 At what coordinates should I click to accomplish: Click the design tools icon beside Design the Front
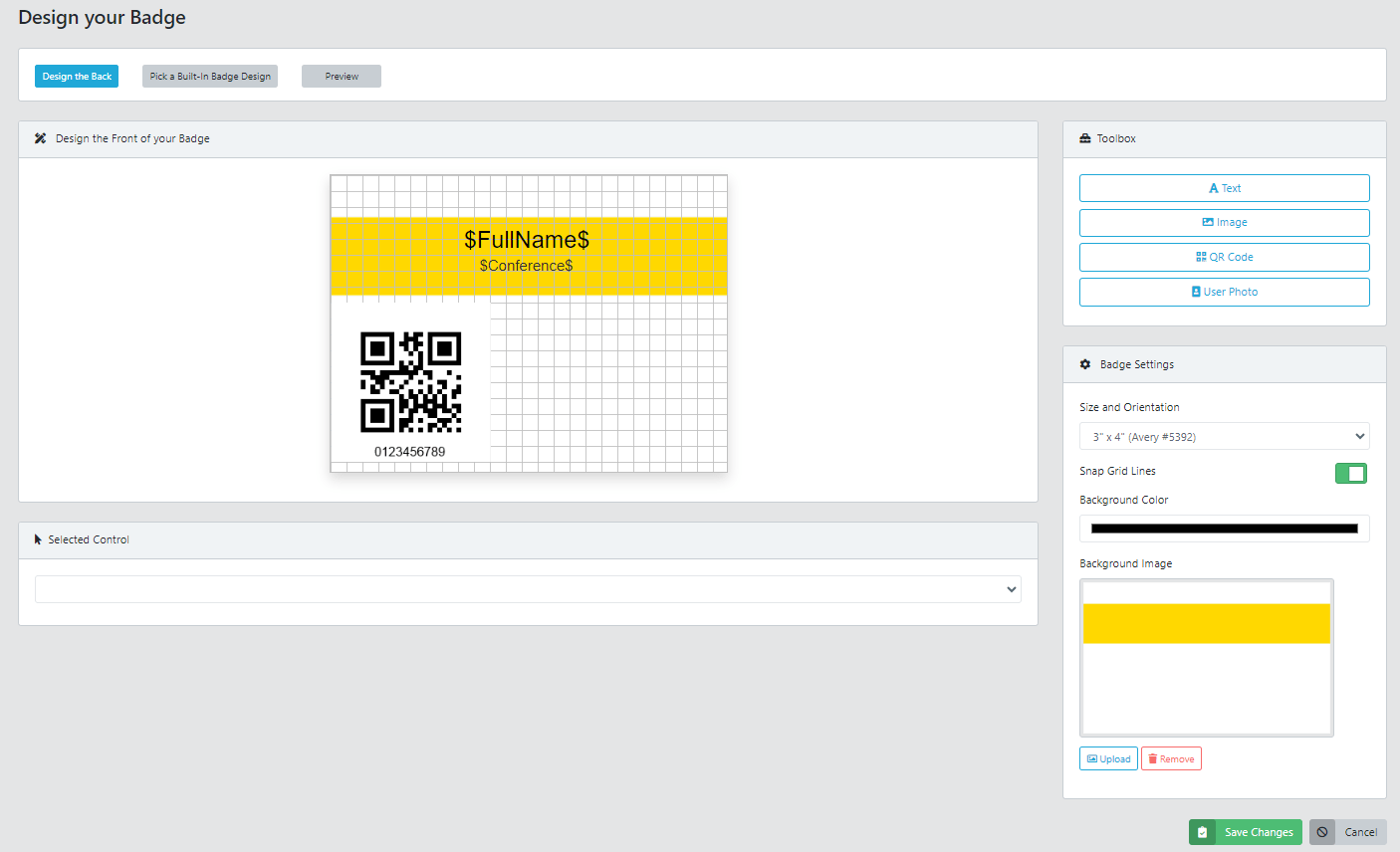coord(40,138)
